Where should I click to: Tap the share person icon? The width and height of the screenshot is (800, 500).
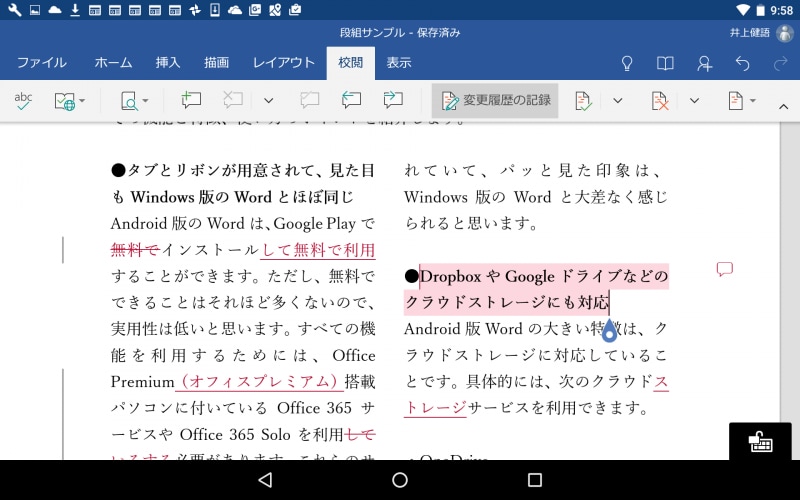[x=705, y=63]
